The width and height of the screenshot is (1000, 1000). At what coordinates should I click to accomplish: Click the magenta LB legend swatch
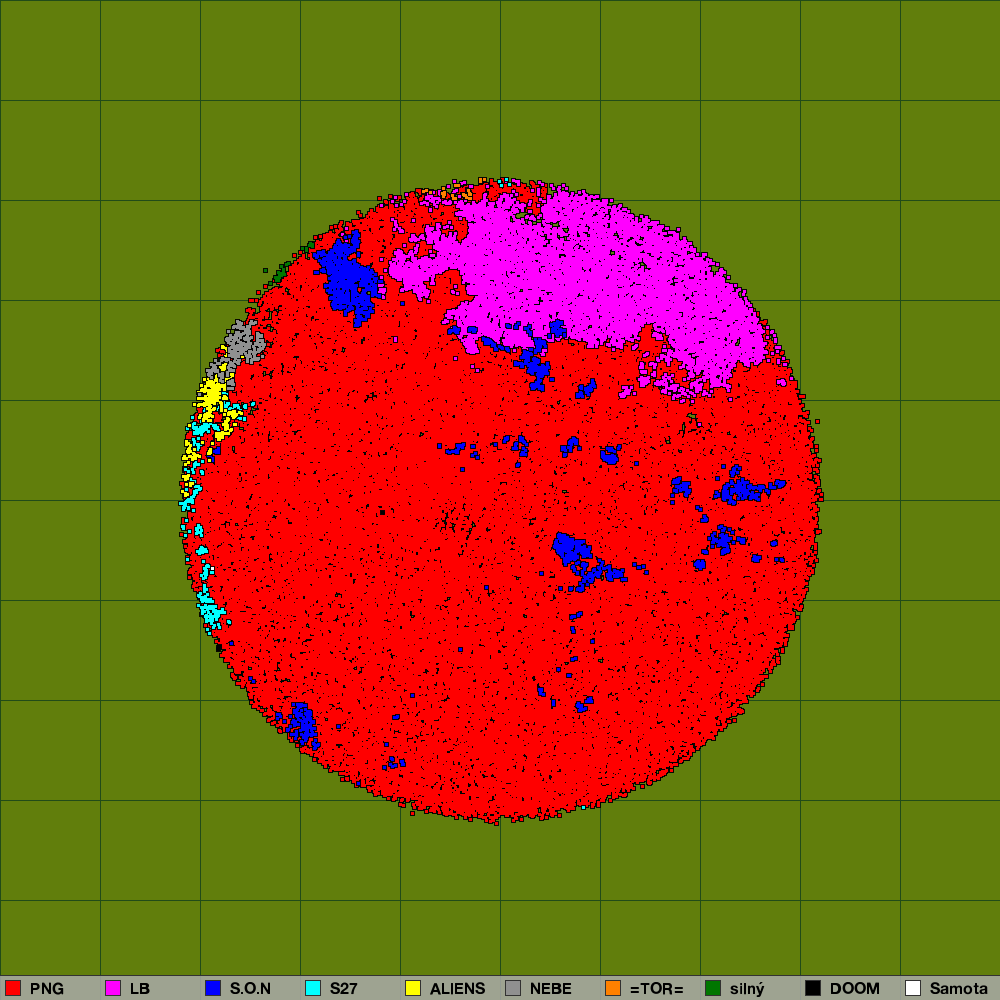point(113,988)
